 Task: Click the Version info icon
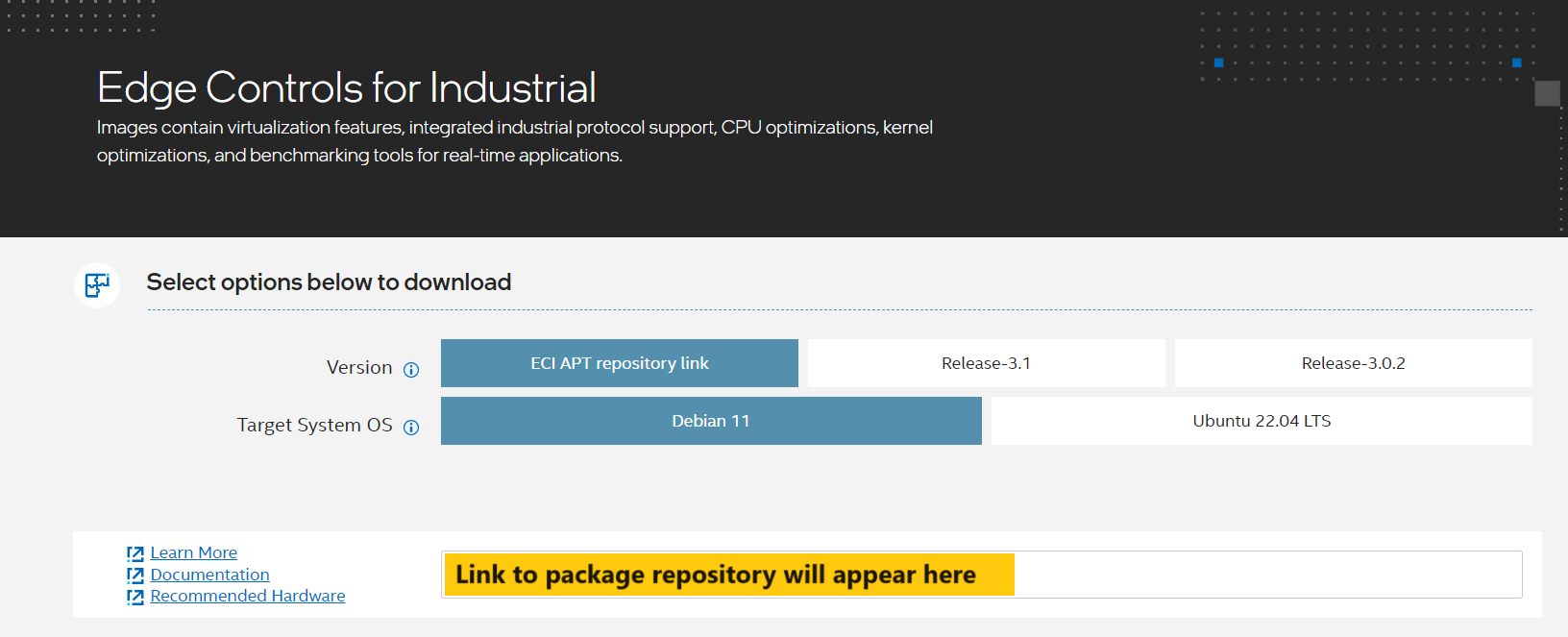click(x=411, y=370)
